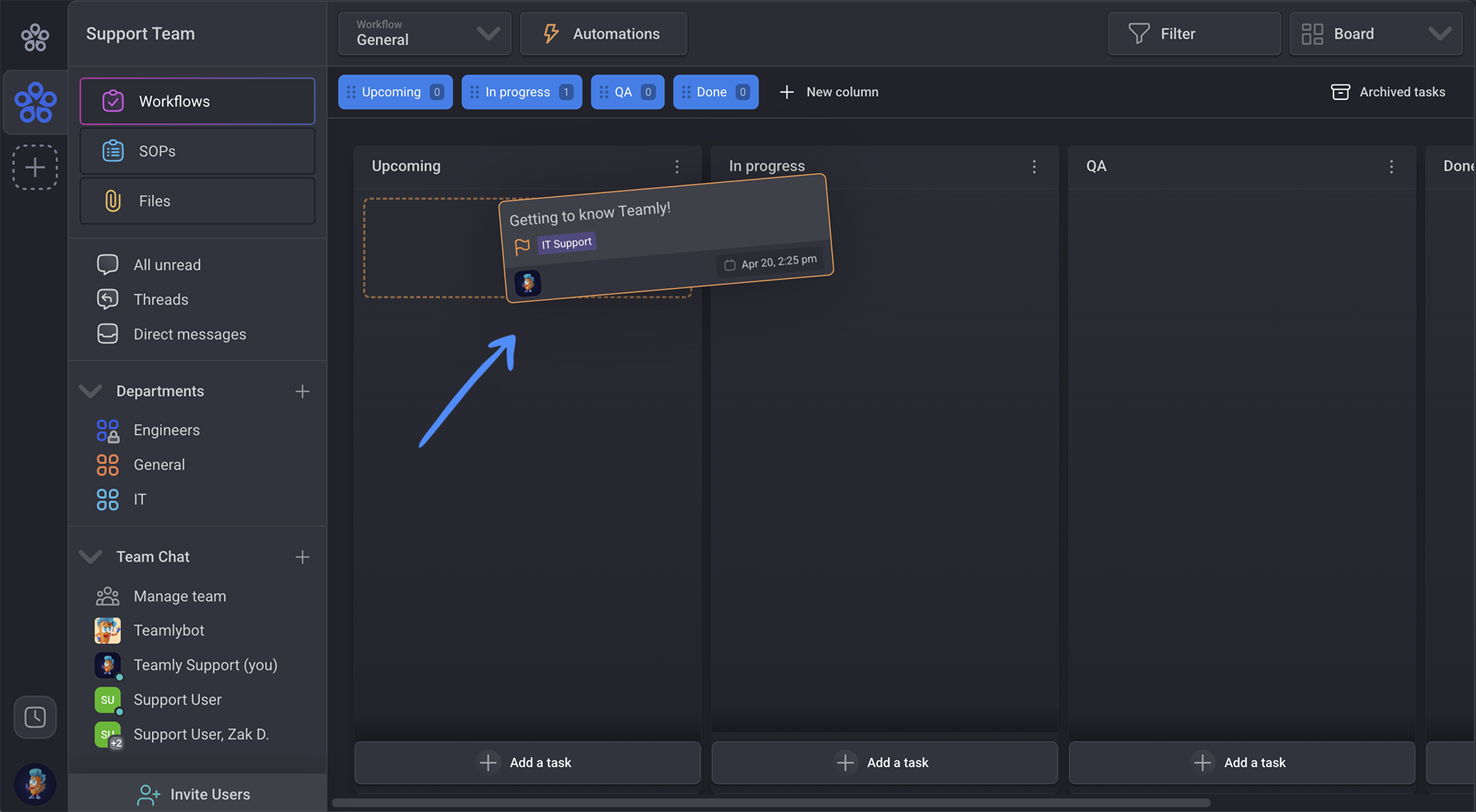The image size is (1476, 812).
Task: Open Archived tasks
Action: pos(1388,92)
